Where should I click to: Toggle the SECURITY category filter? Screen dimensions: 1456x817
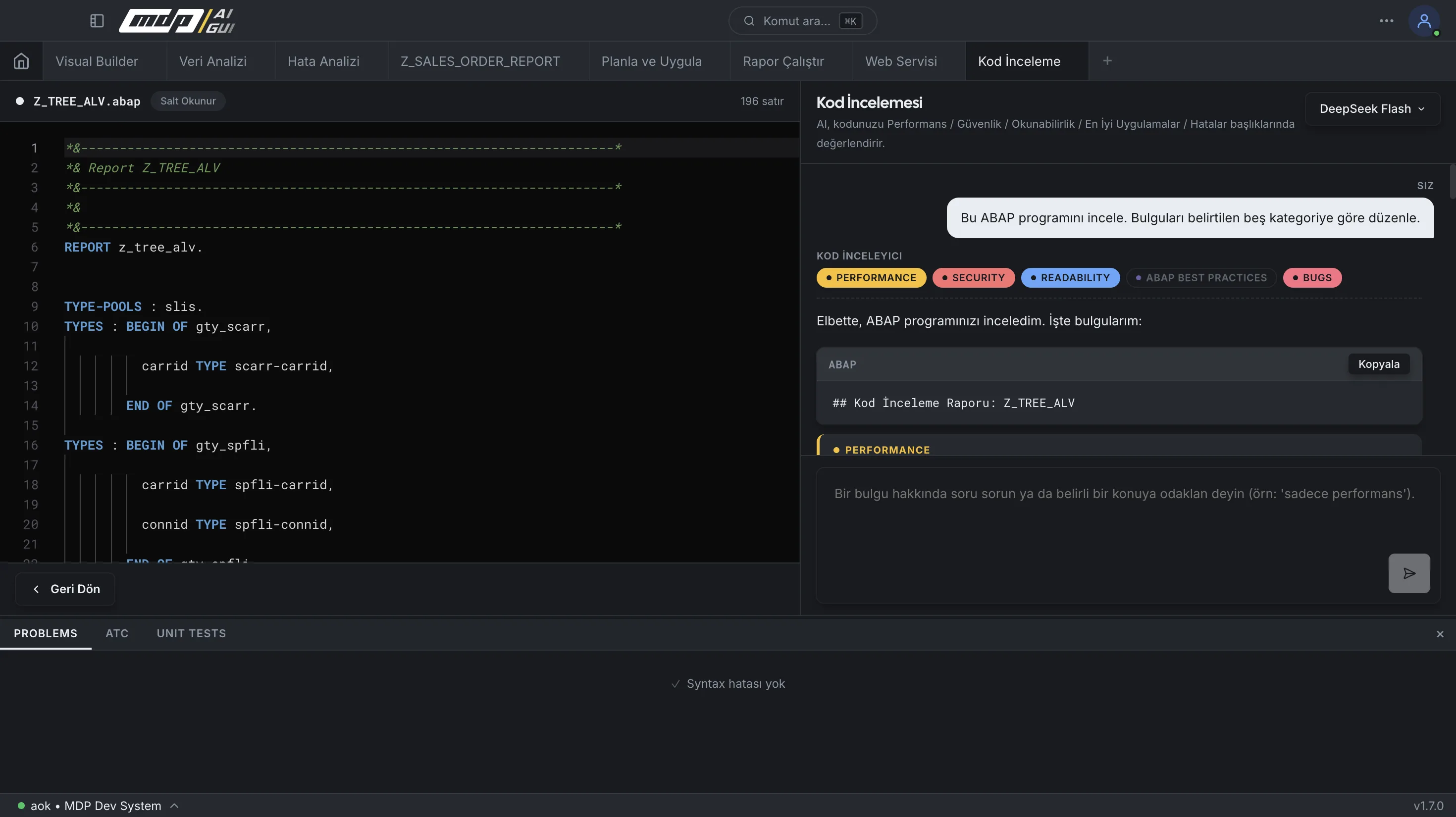[973, 278]
